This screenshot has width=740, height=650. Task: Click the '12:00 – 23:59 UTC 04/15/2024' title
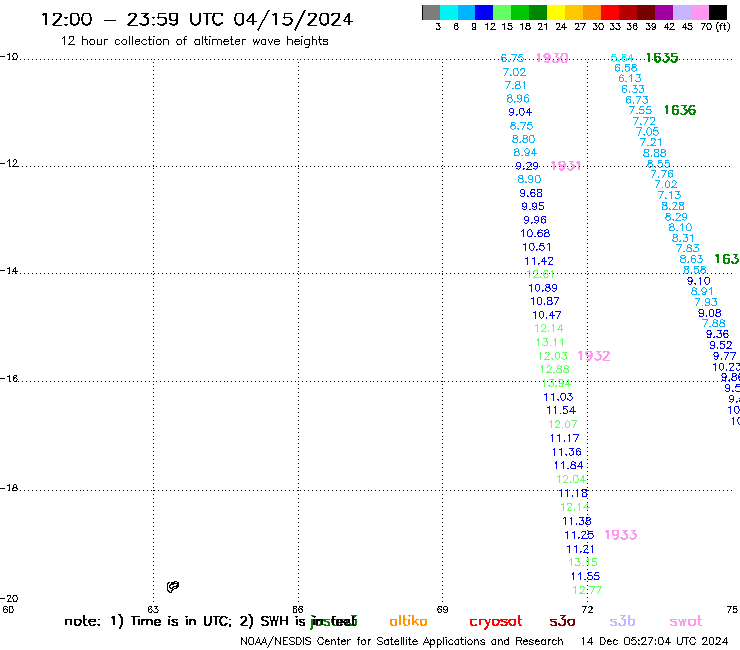[197, 19]
